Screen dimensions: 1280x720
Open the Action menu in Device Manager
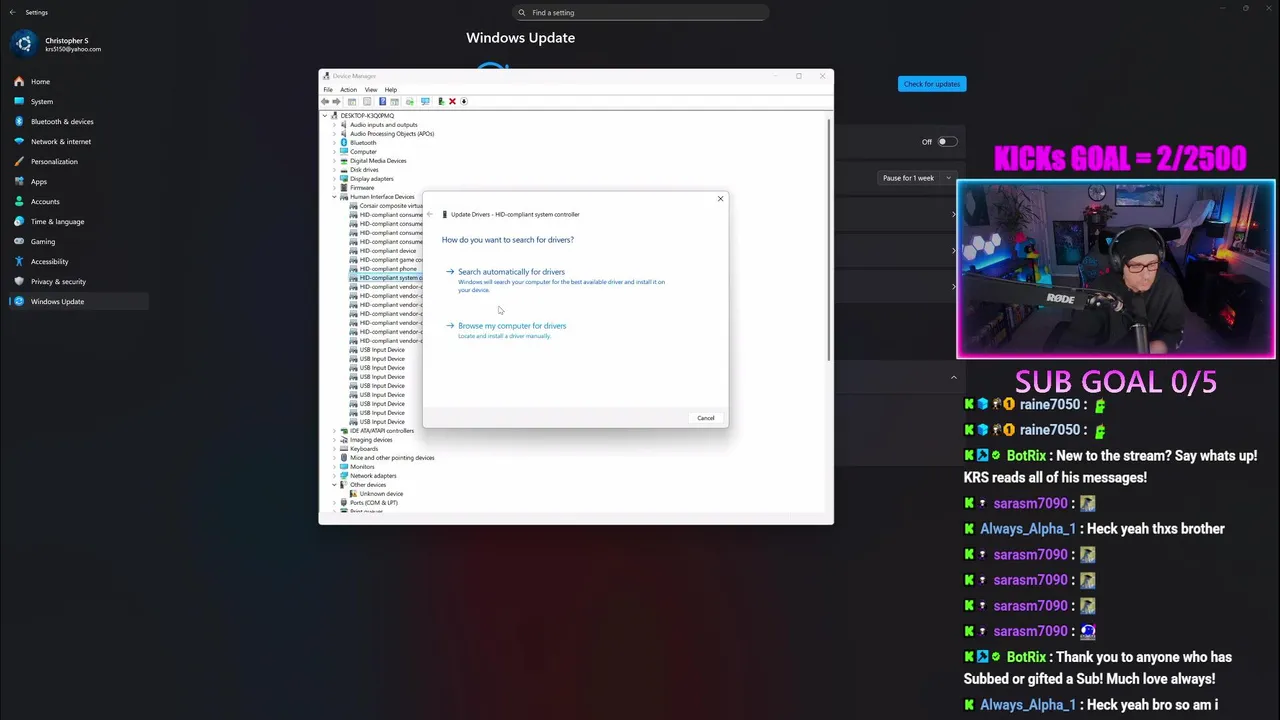(348, 90)
